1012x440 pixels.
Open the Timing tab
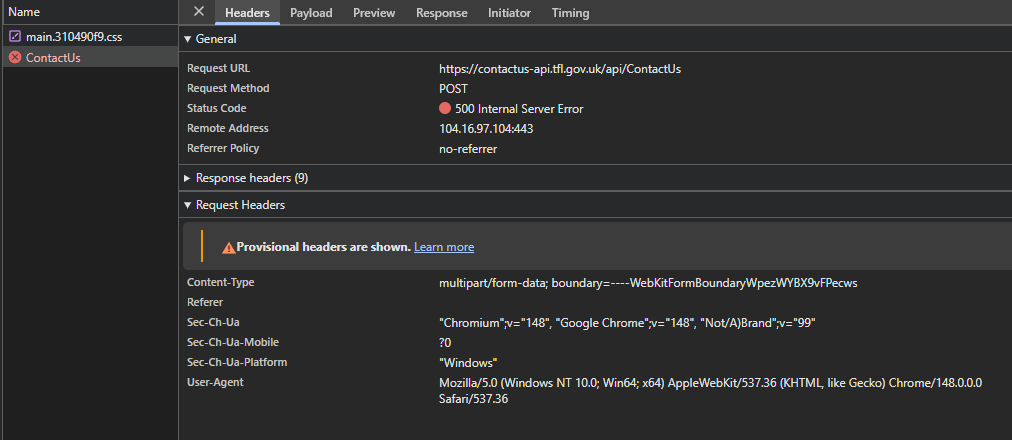coord(571,13)
